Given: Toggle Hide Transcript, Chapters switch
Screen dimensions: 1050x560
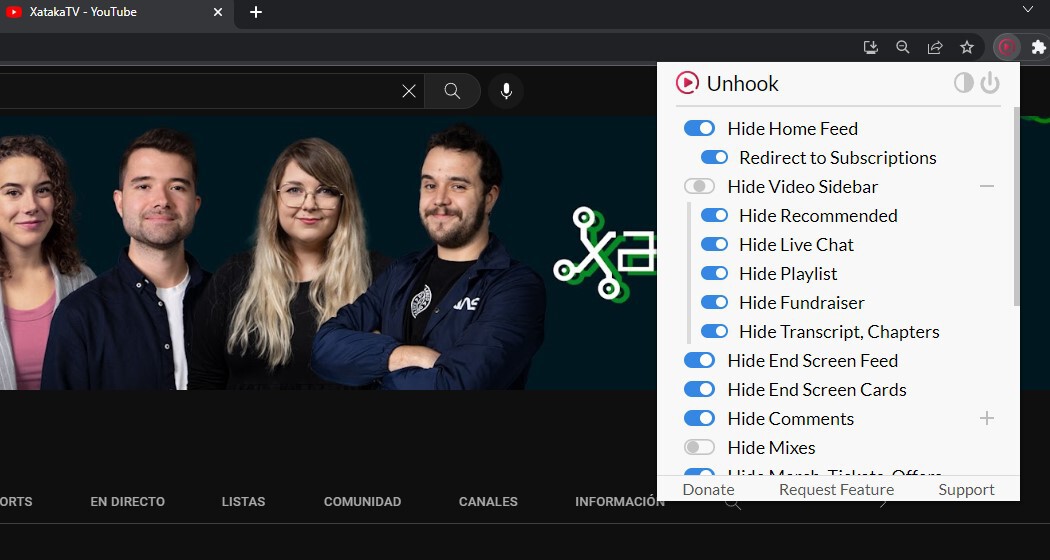Looking at the screenshot, I should click(714, 331).
